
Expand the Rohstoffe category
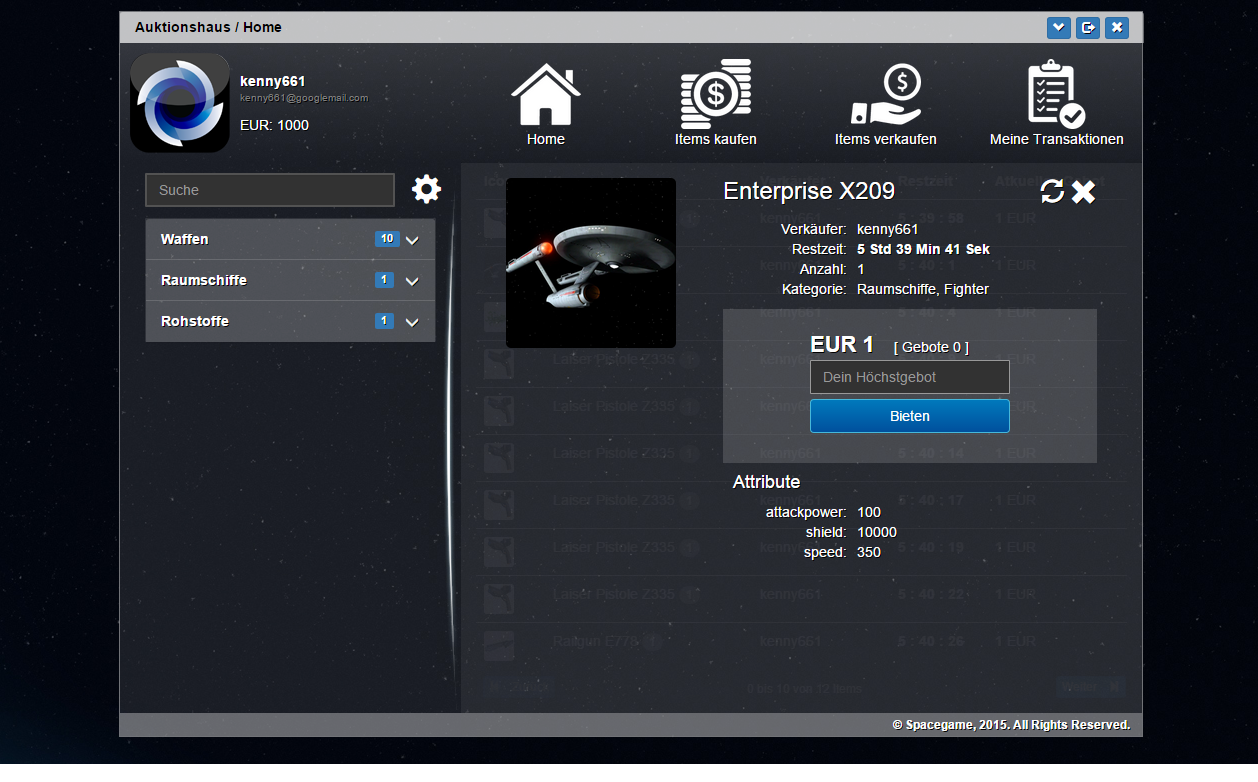pyautogui.click(x=290, y=322)
